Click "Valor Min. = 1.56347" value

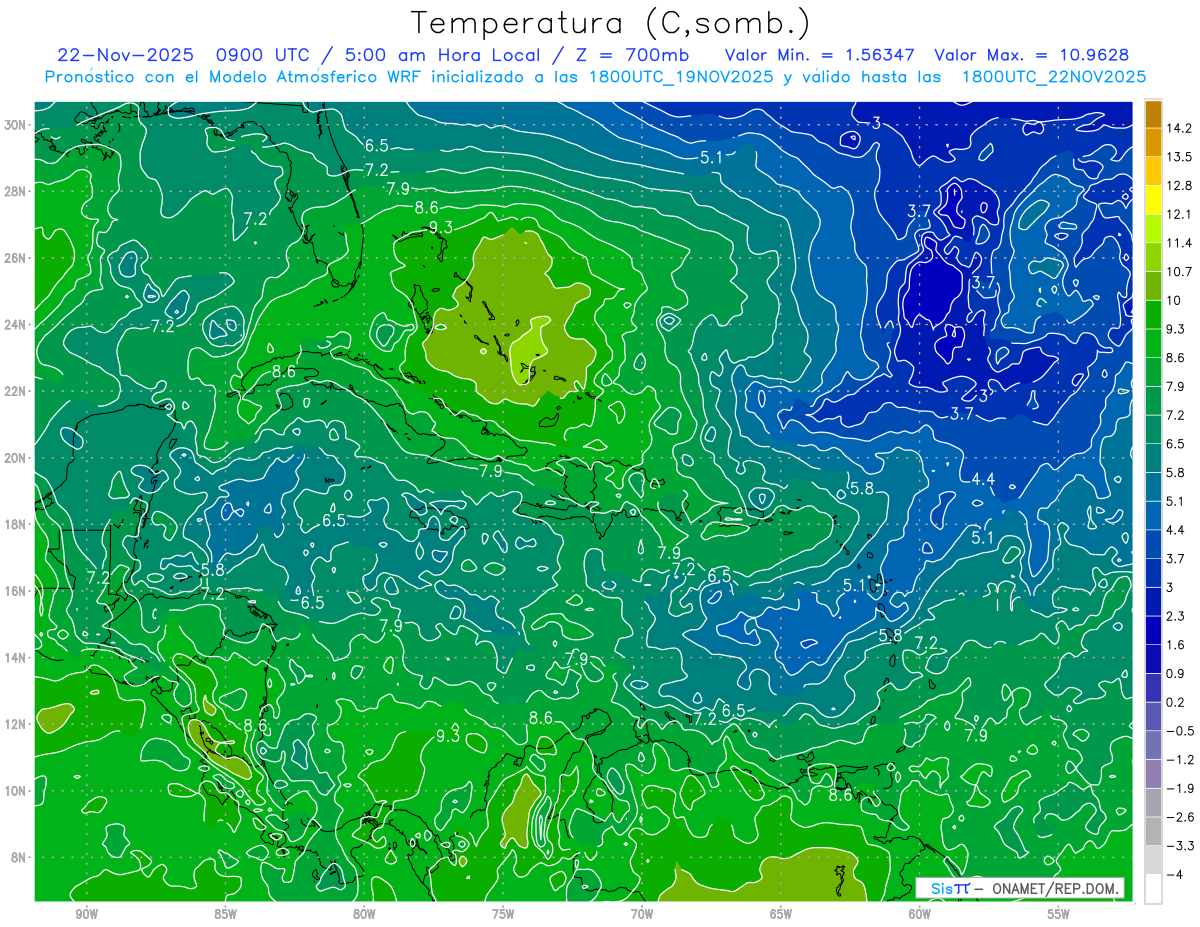tap(821, 55)
